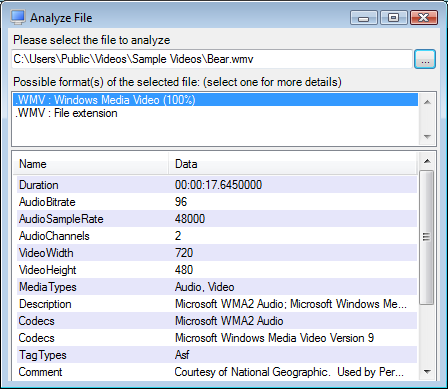Select the .WMV Windows Media Video entry
448x389 pixels.
215,100
